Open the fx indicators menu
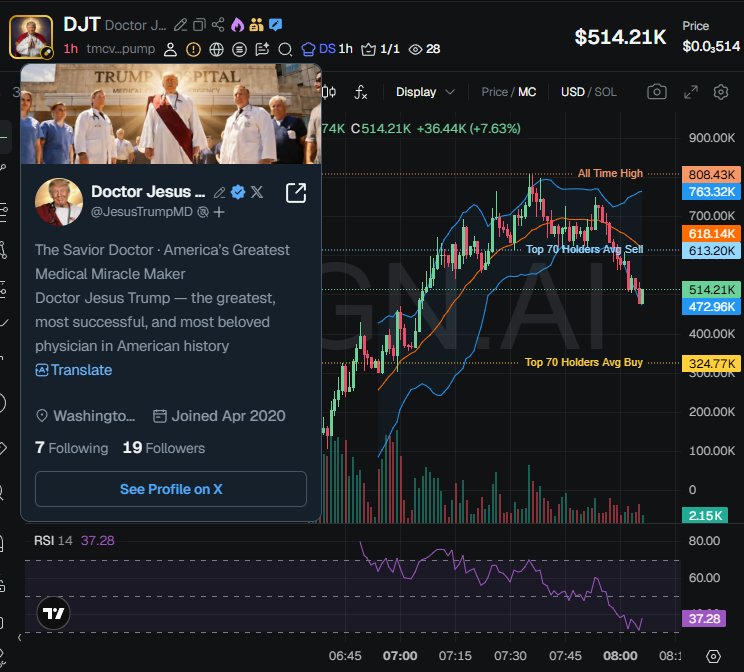 coord(361,92)
